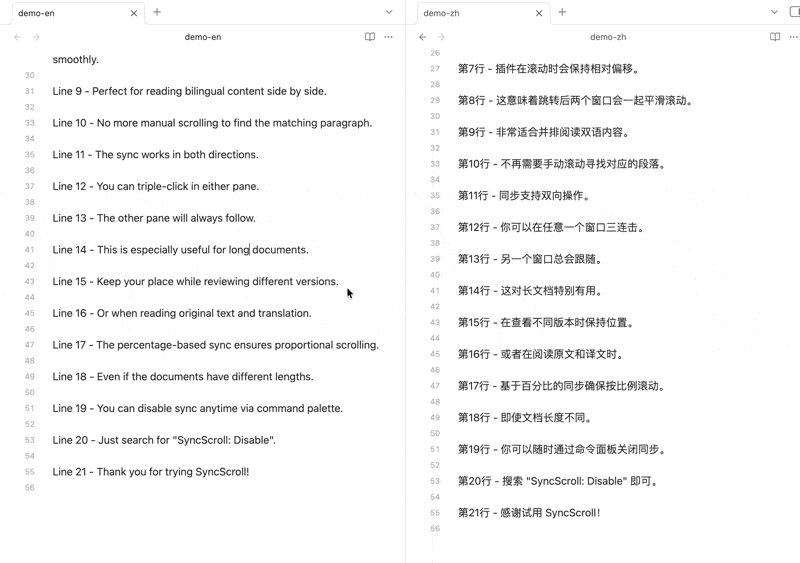Toggle reading view in demo-zh pane

click(775, 37)
